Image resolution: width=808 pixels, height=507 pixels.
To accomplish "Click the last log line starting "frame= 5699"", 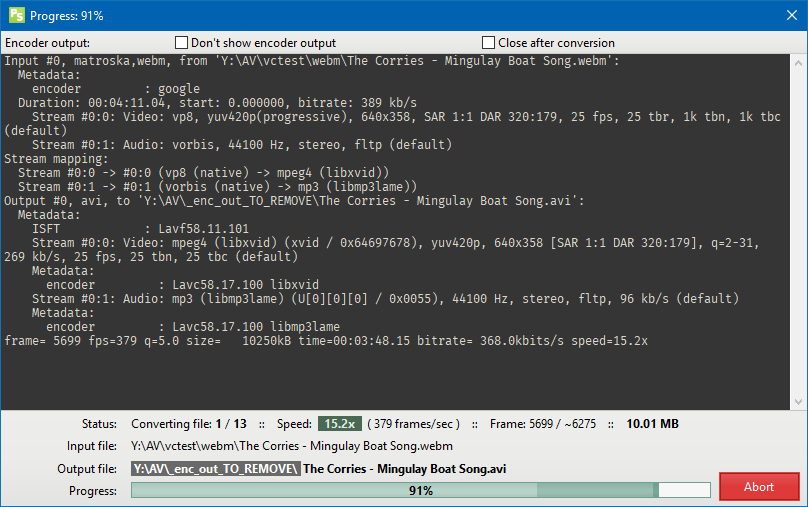I will (326, 341).
